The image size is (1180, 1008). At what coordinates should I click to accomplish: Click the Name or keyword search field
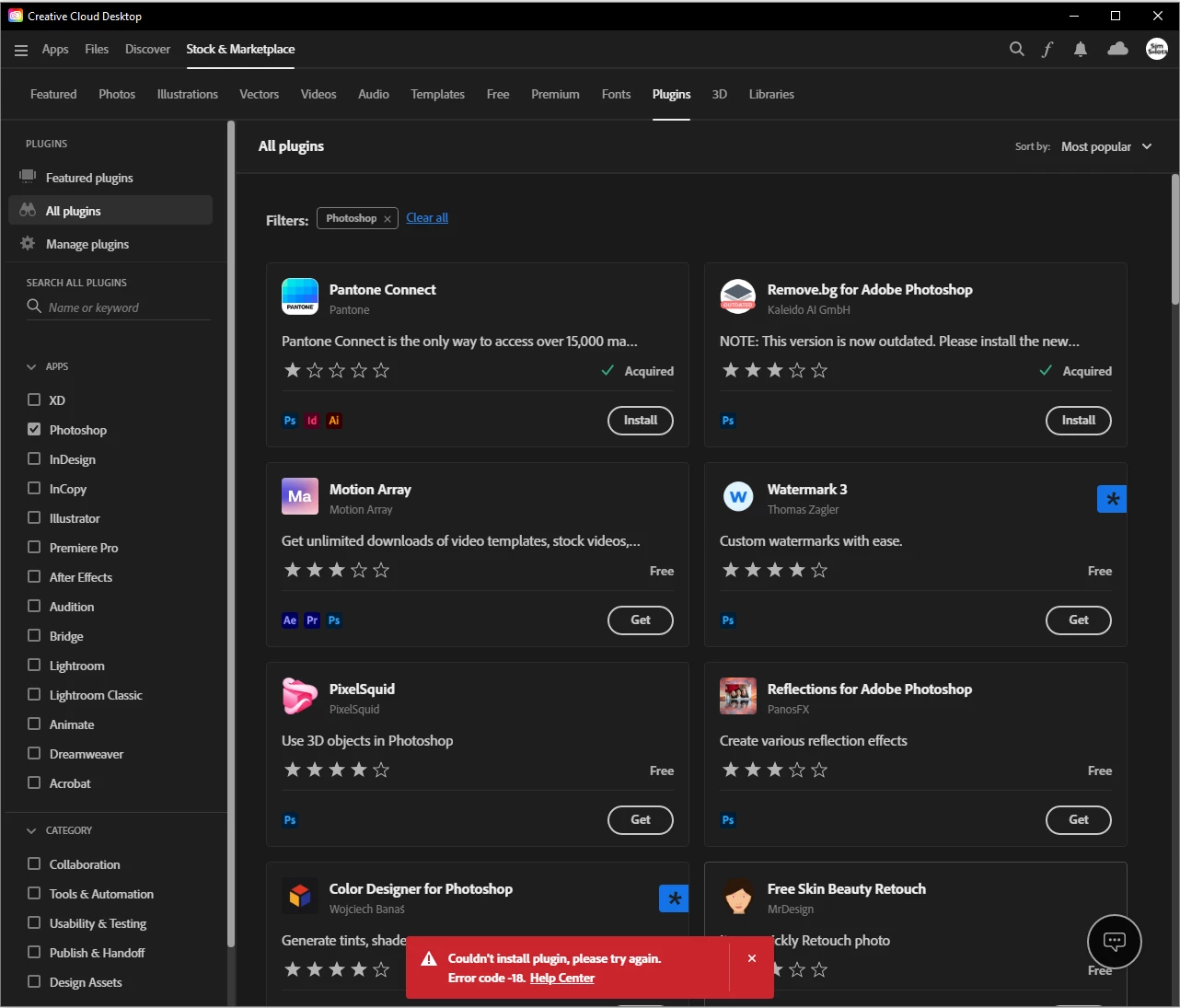tap(119, 307)
